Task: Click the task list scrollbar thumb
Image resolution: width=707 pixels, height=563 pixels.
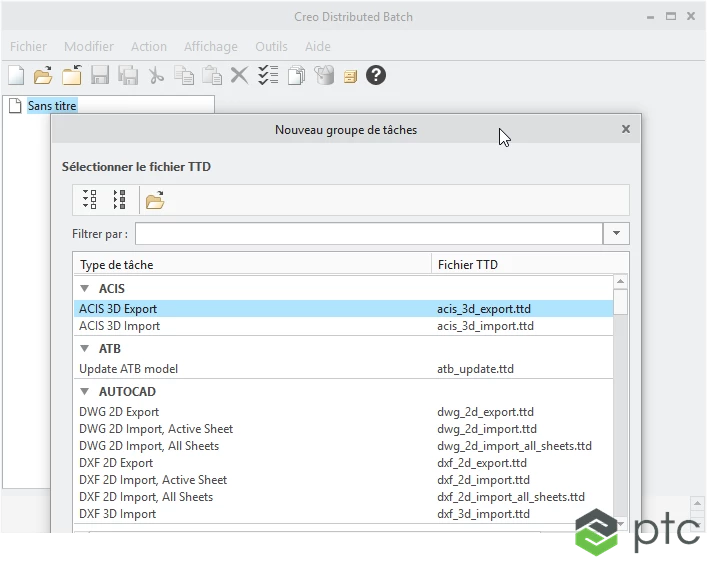Action: 620,302
